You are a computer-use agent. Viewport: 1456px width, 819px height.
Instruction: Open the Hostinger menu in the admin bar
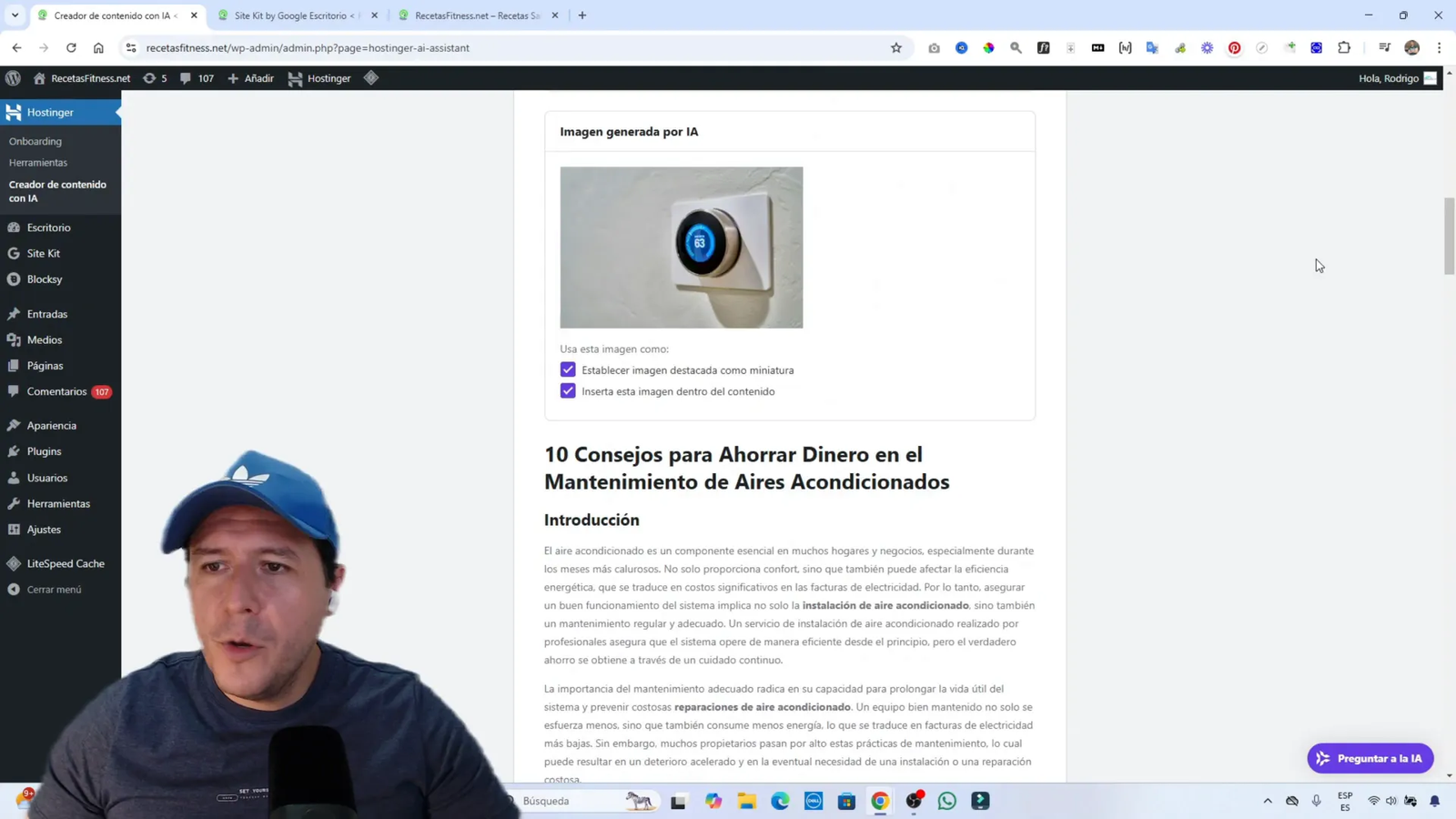[320, 78]
